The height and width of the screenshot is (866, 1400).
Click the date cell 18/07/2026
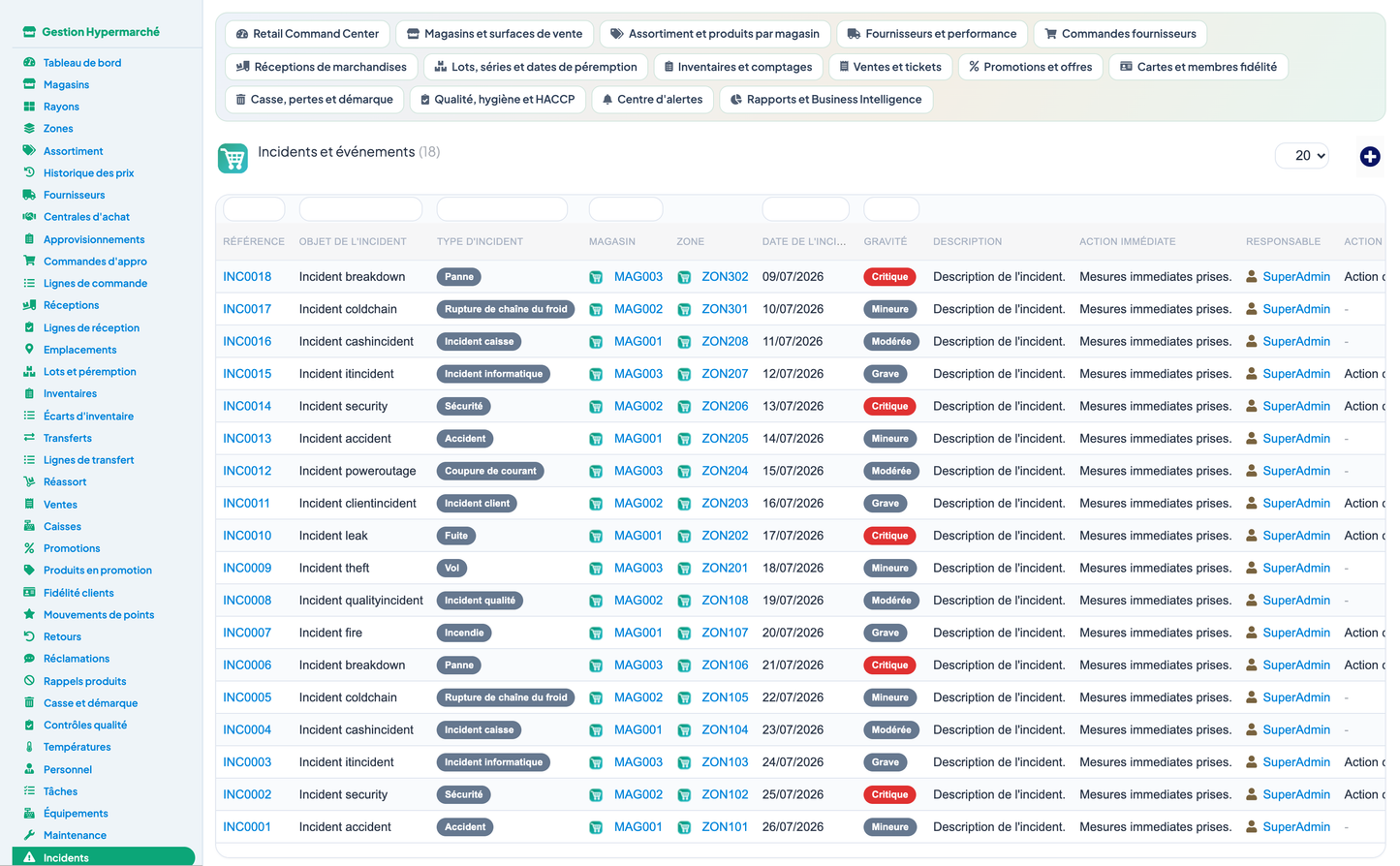click(793, 569)
